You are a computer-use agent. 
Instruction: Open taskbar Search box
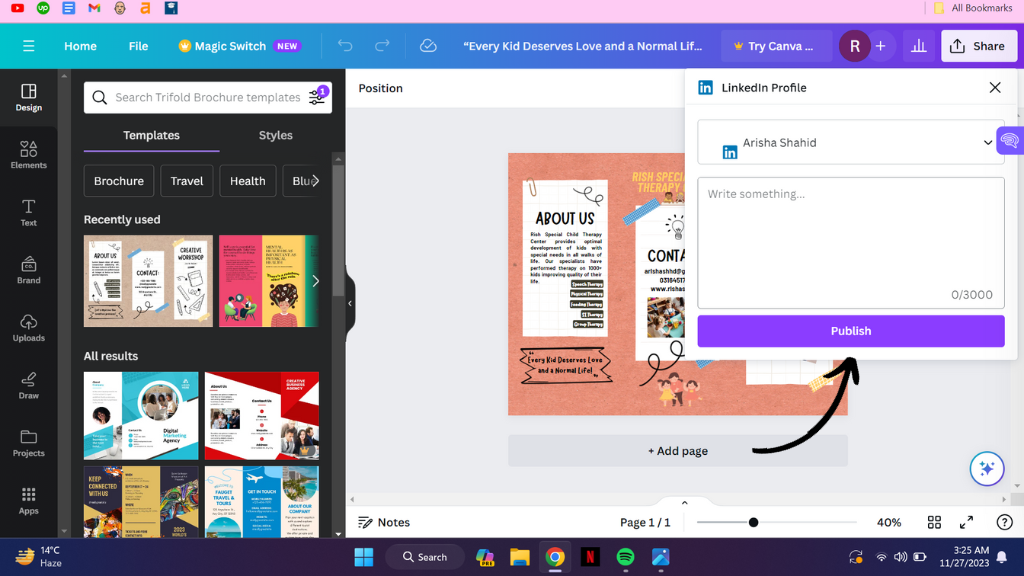[425, 556]
